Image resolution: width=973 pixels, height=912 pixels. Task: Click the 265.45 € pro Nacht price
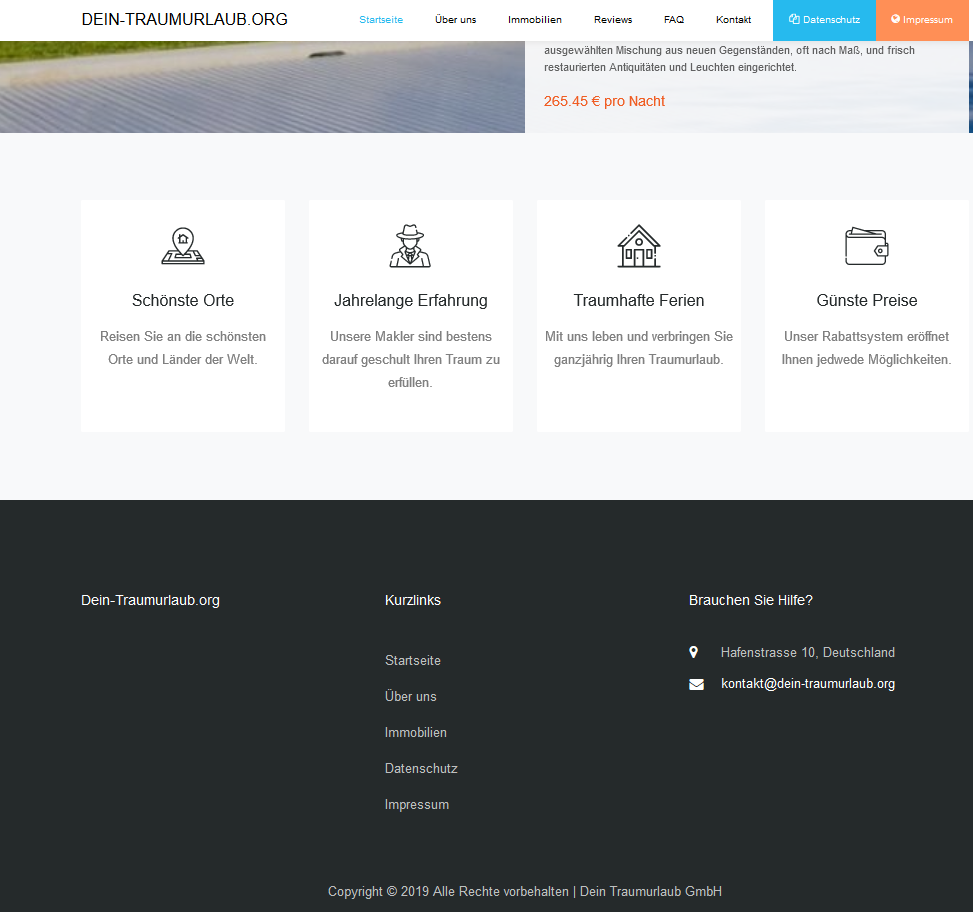coord(604,101)
